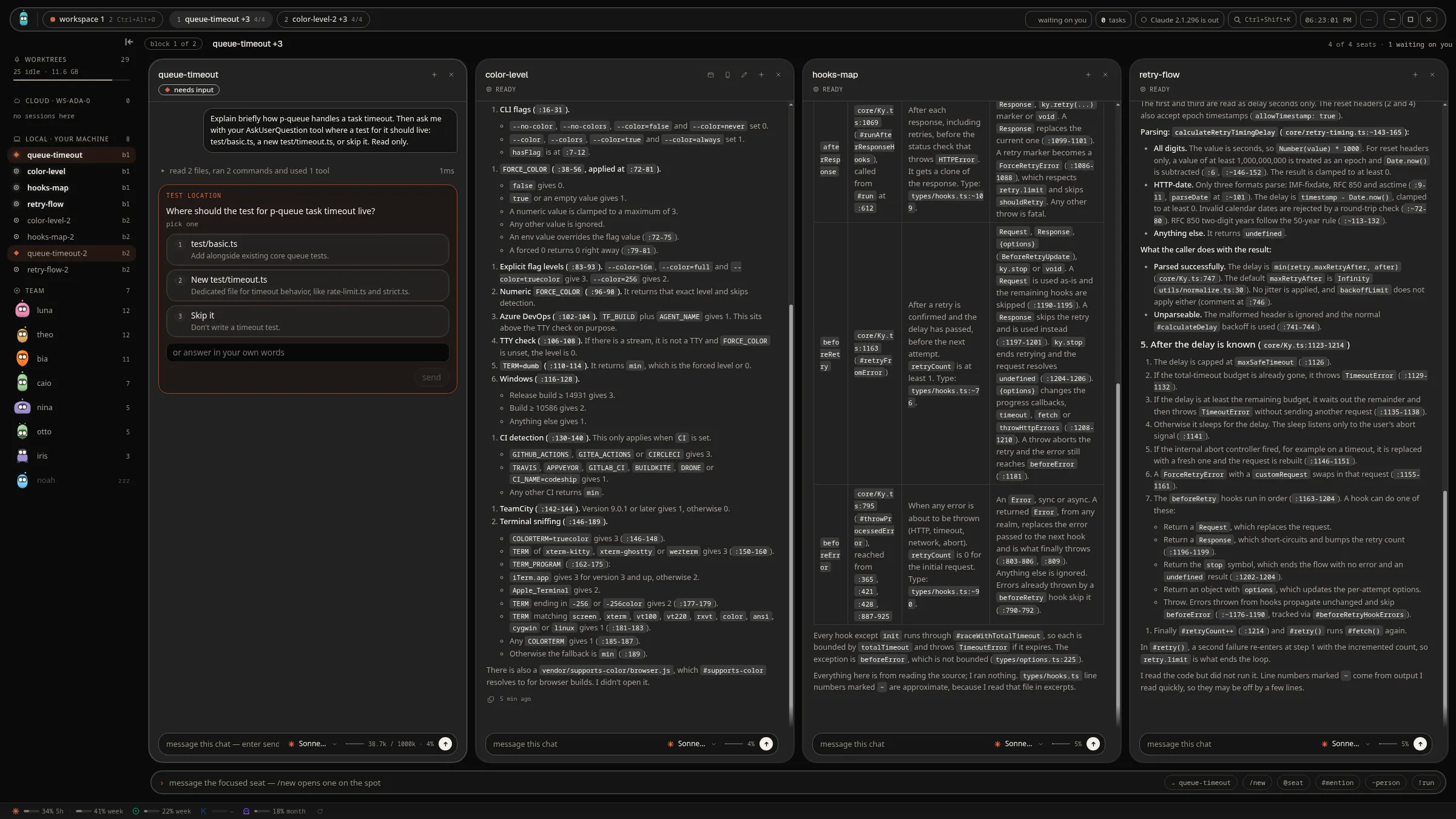Click the or answer in your own words field
Image resolution: width=1456 pixels, height=819 pixels.
pos(308,352)
